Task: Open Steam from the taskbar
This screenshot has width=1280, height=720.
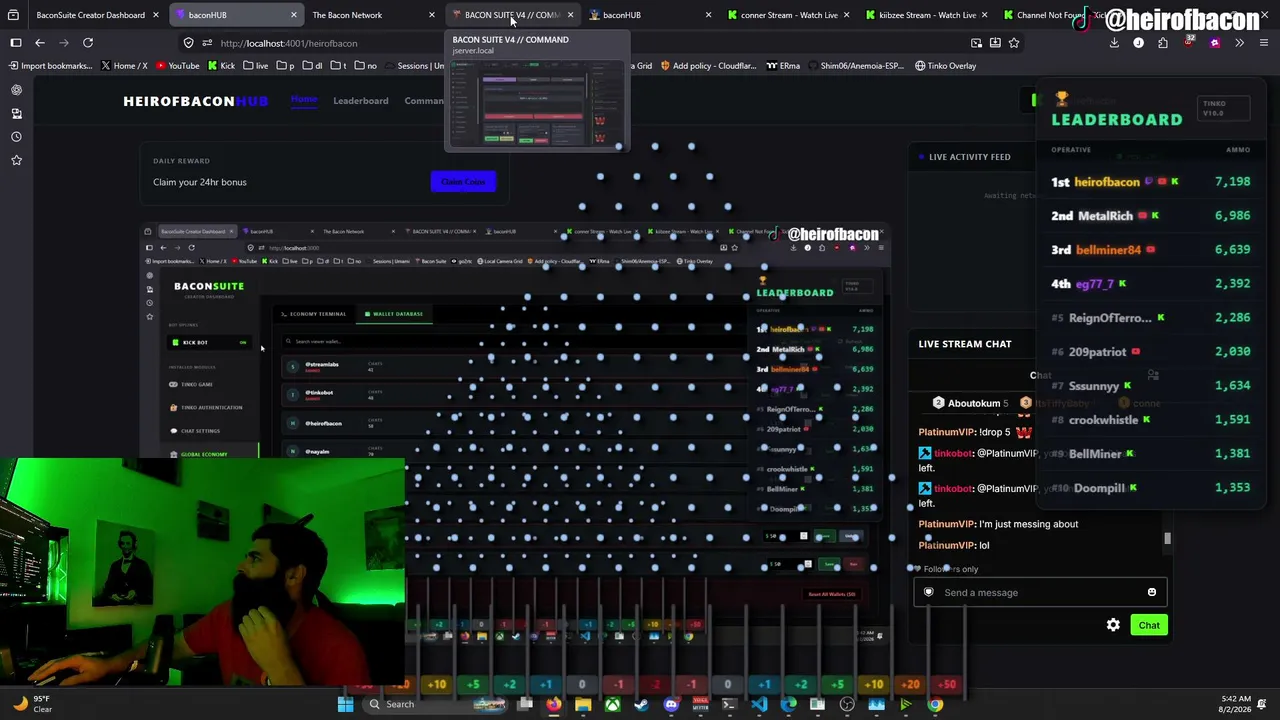Action: (641, 704)
